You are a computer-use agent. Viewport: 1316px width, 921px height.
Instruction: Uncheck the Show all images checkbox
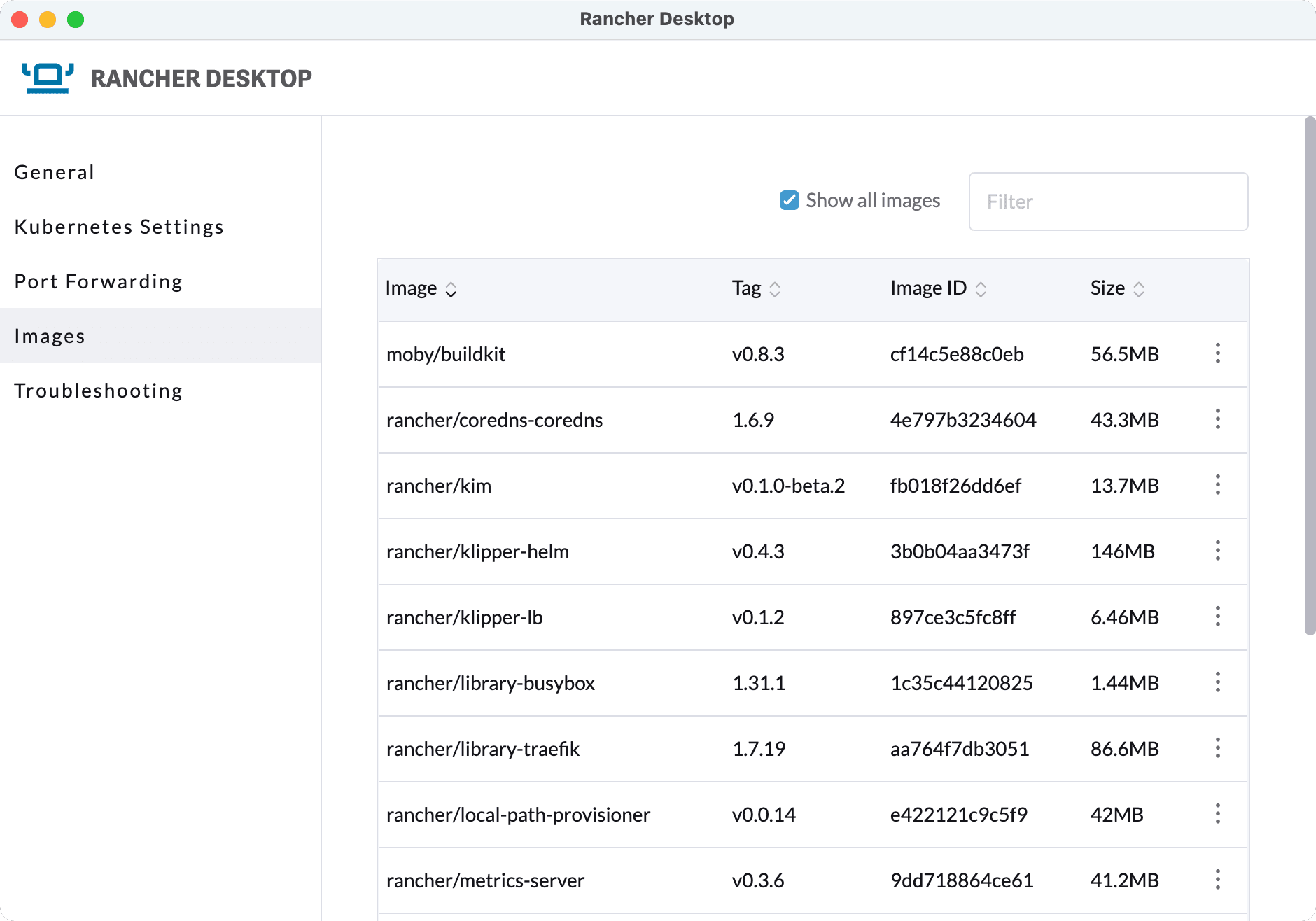click(790, 201)
